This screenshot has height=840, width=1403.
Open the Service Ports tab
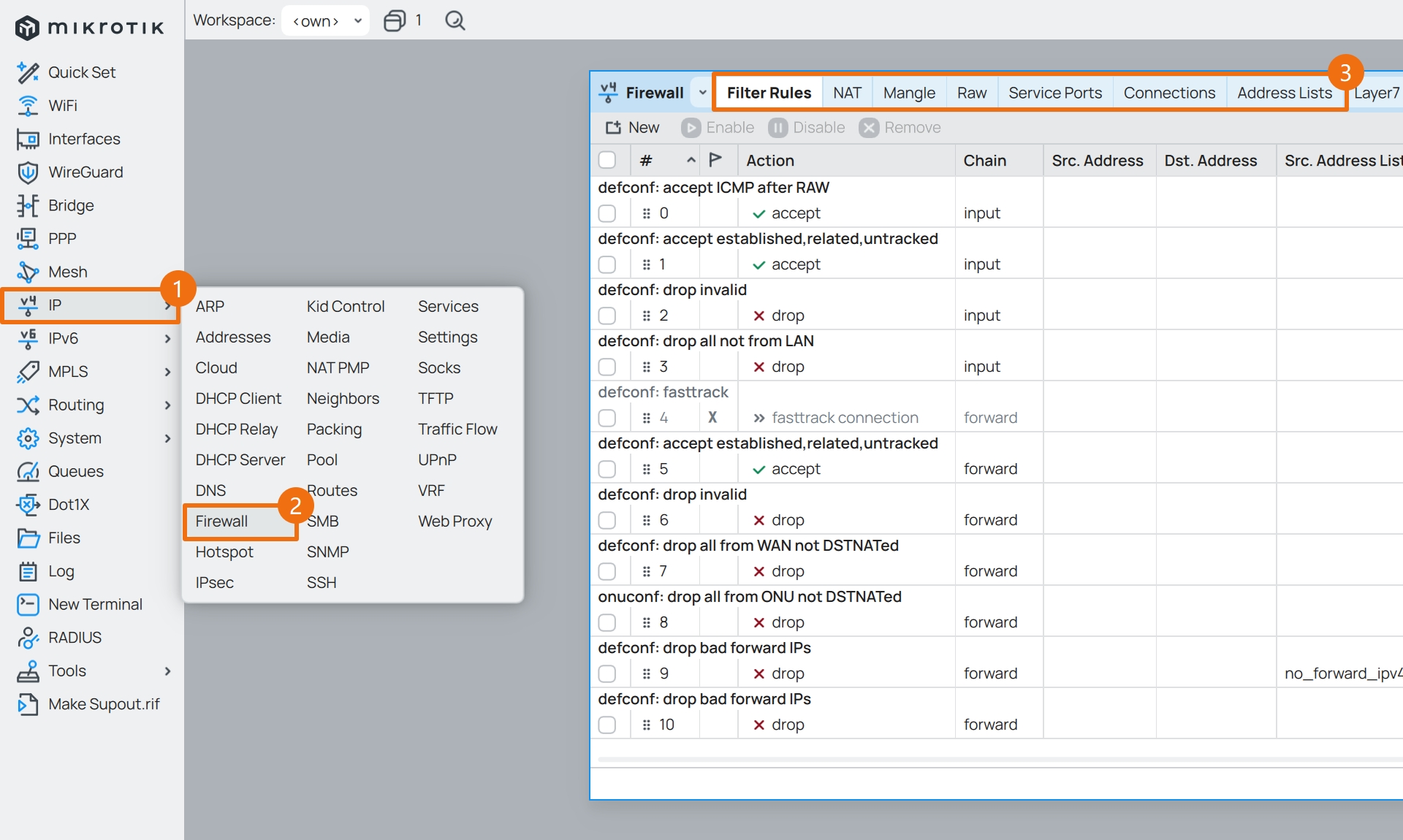1055,93
